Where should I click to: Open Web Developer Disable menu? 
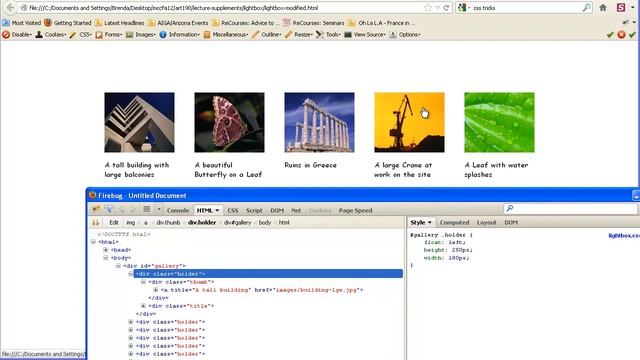tap(17, 35)
